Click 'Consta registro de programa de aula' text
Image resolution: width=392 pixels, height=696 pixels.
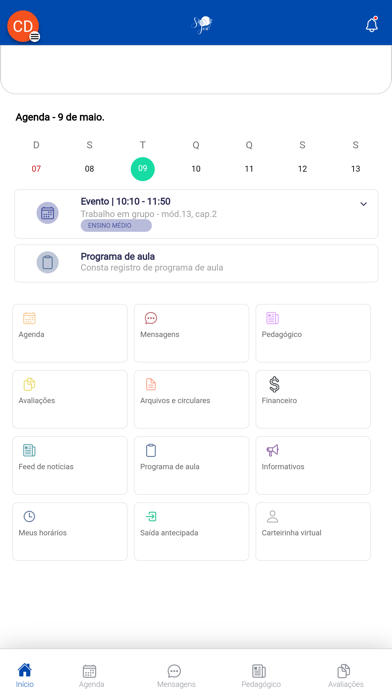coord(152,268)
